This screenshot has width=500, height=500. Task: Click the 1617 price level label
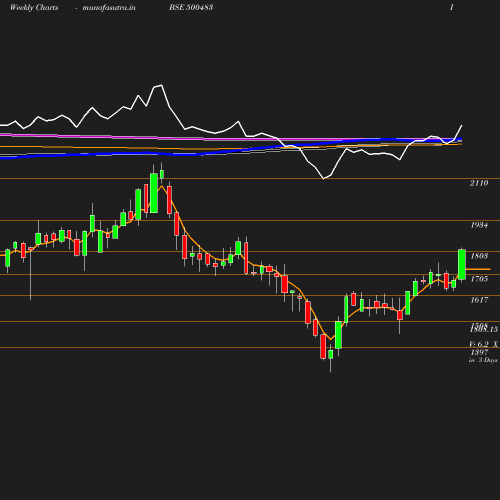(479, 300)
